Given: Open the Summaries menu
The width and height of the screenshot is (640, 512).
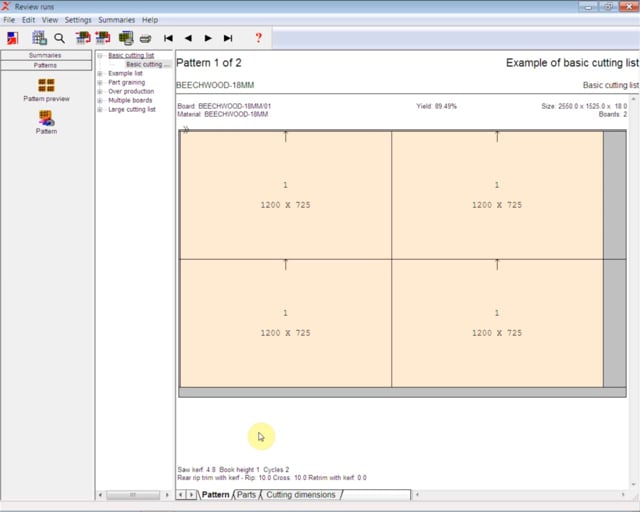Looking at the screenshot, I should 116,20.
